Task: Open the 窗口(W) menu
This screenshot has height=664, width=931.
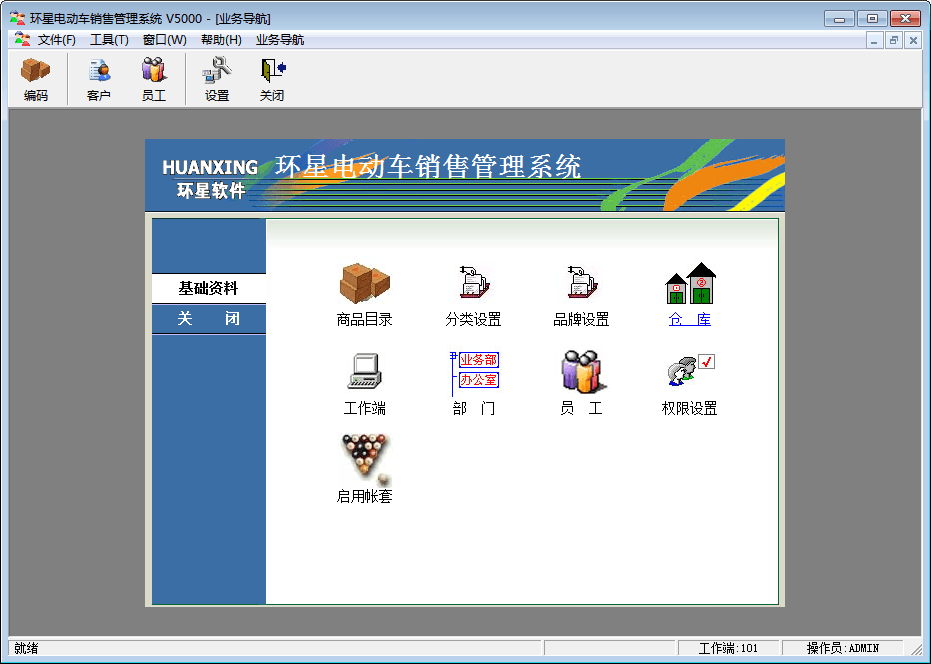Action: [164, 40]
